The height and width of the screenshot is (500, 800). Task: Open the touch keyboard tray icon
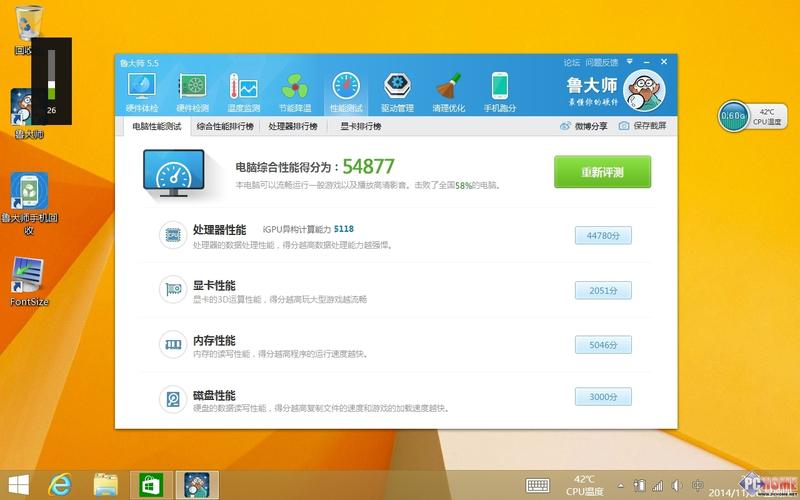coord(538,485)
